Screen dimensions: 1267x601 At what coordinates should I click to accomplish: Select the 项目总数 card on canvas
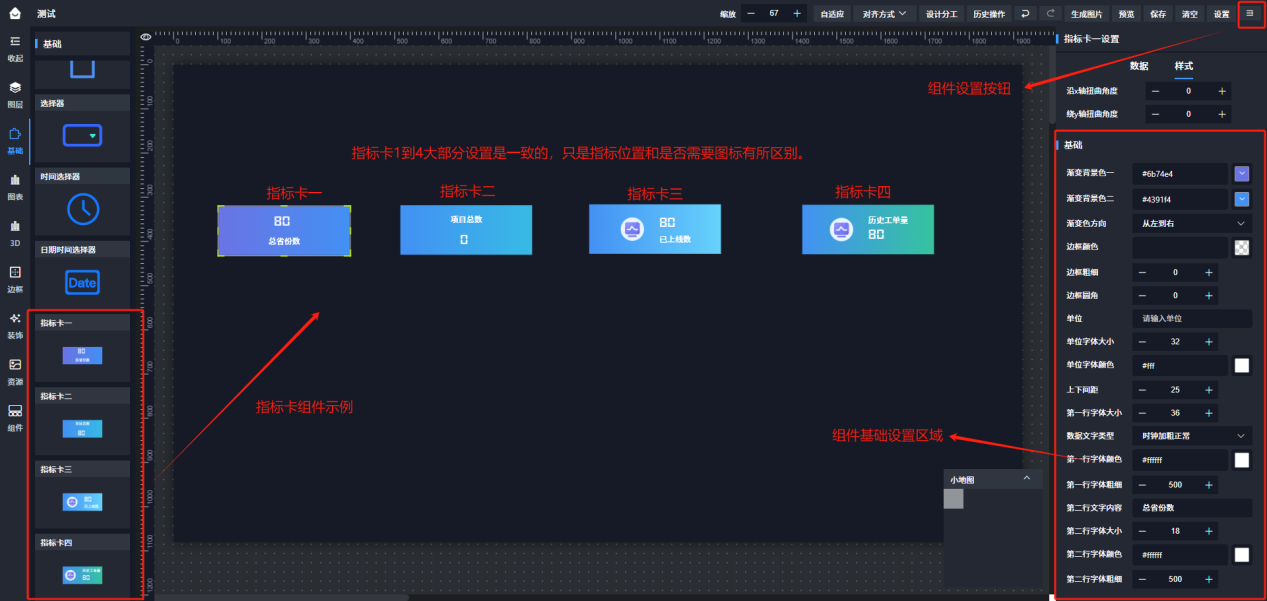(466, 229)
